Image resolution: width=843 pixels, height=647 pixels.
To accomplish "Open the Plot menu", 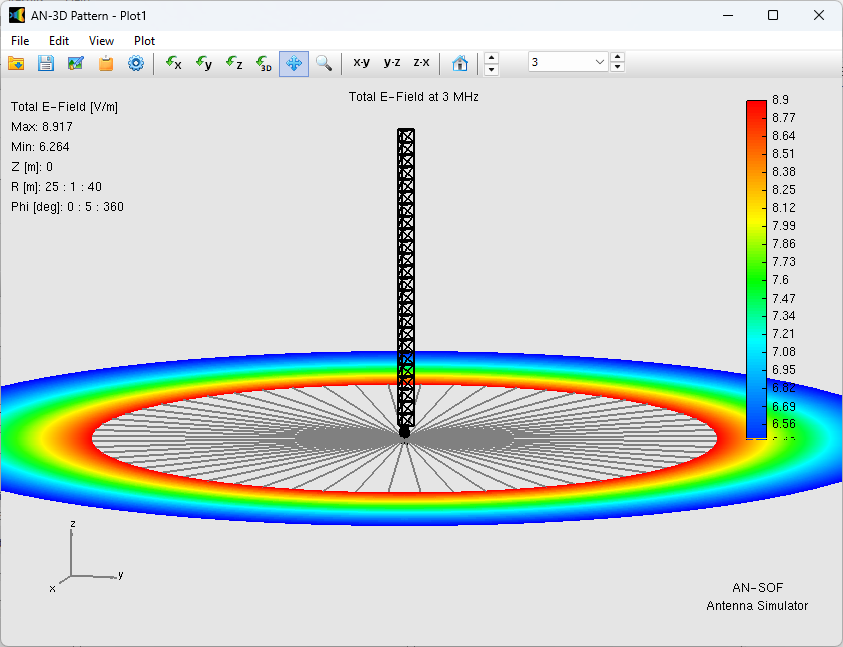I will click(x=144, y=41).
